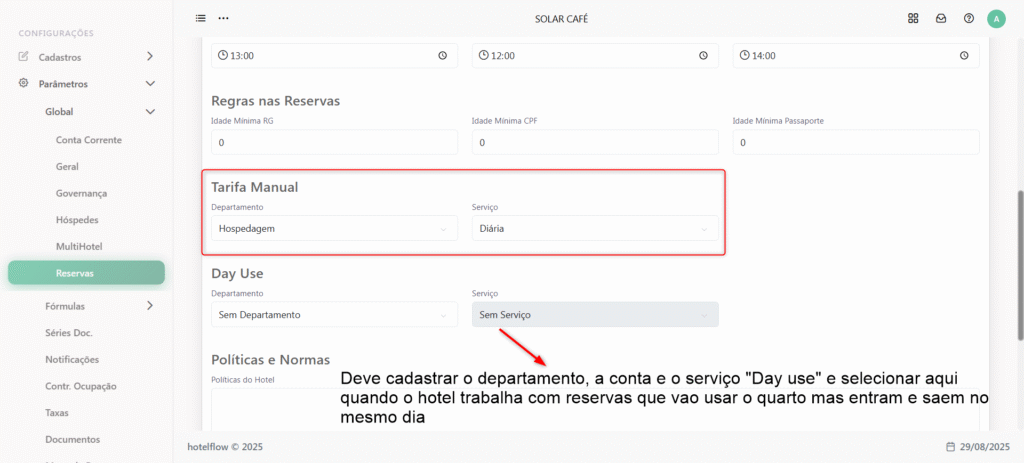Go to Conta Corrente settings

tap(89, 140)
